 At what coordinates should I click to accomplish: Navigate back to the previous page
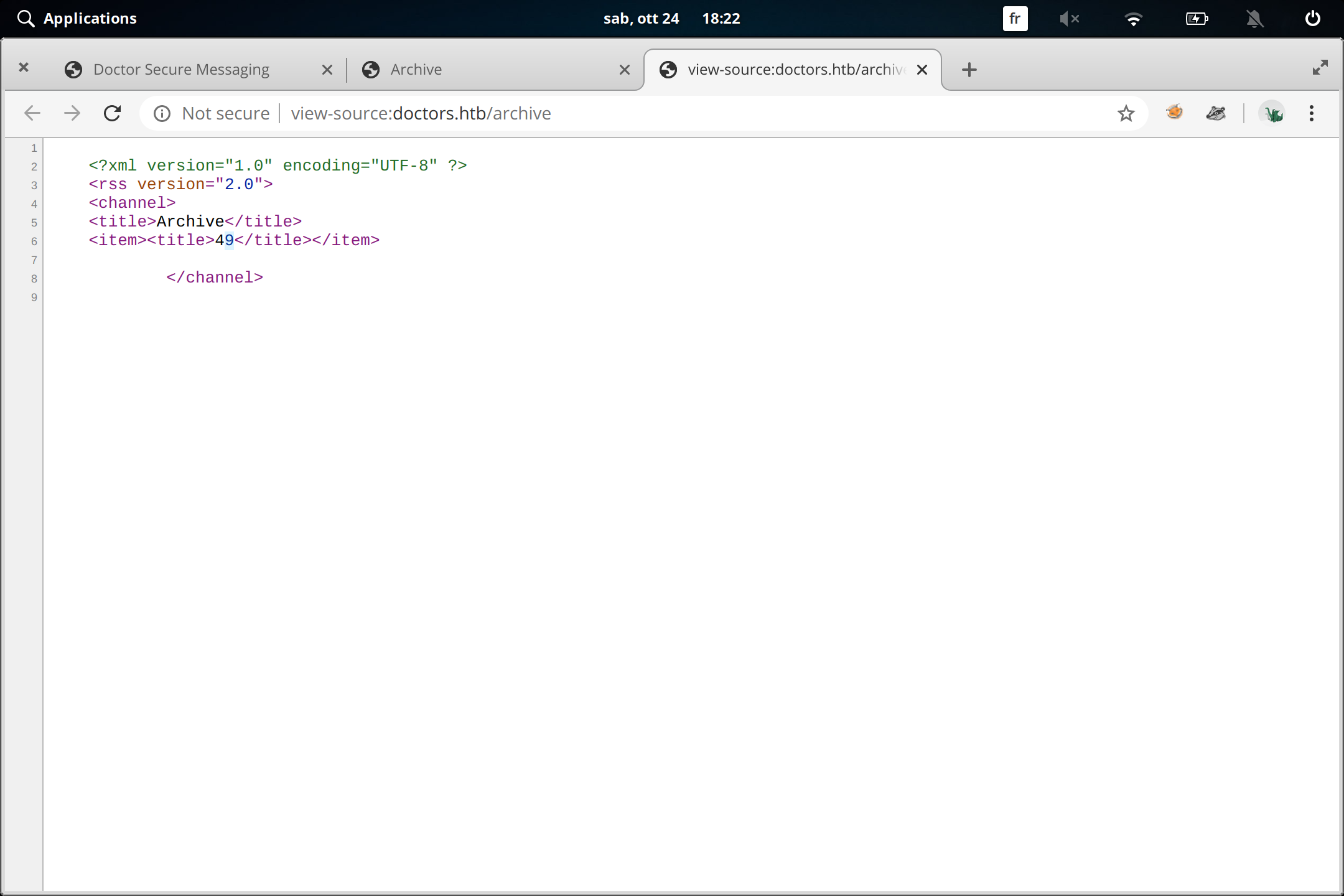point(32,113)
